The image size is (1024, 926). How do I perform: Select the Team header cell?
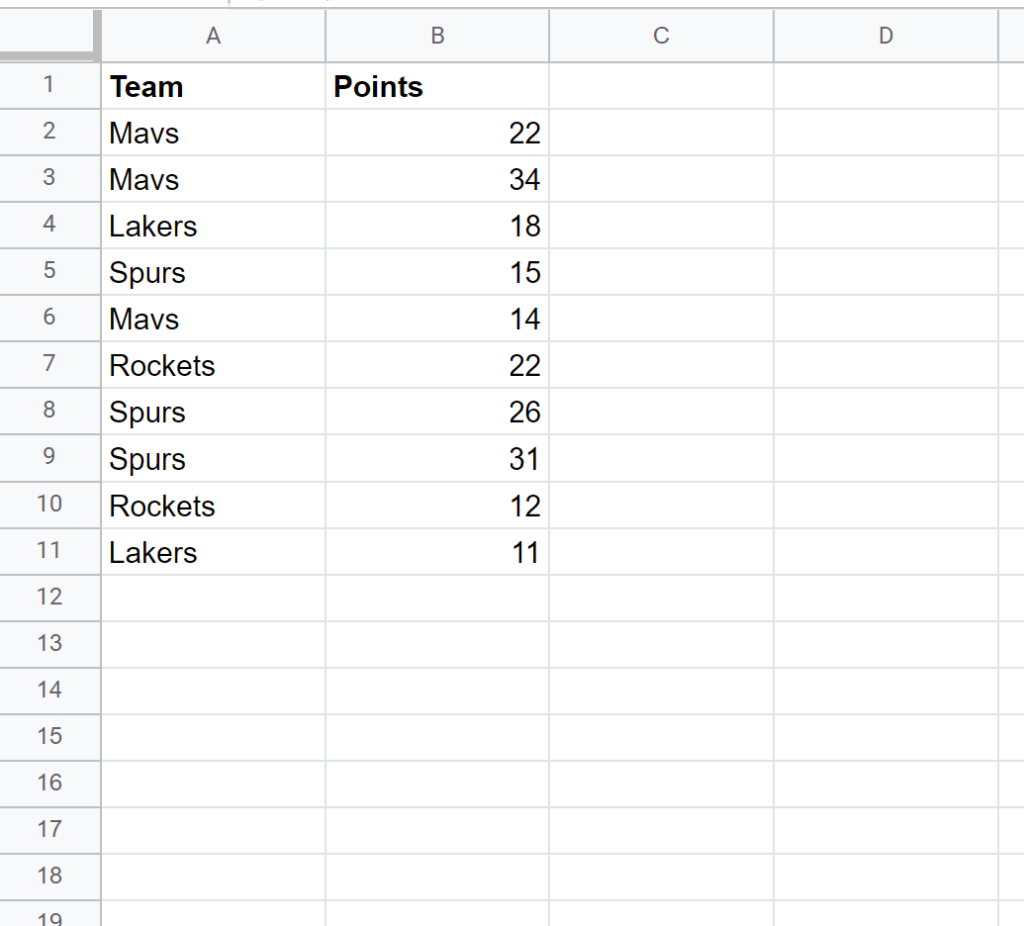pos(212,86)
